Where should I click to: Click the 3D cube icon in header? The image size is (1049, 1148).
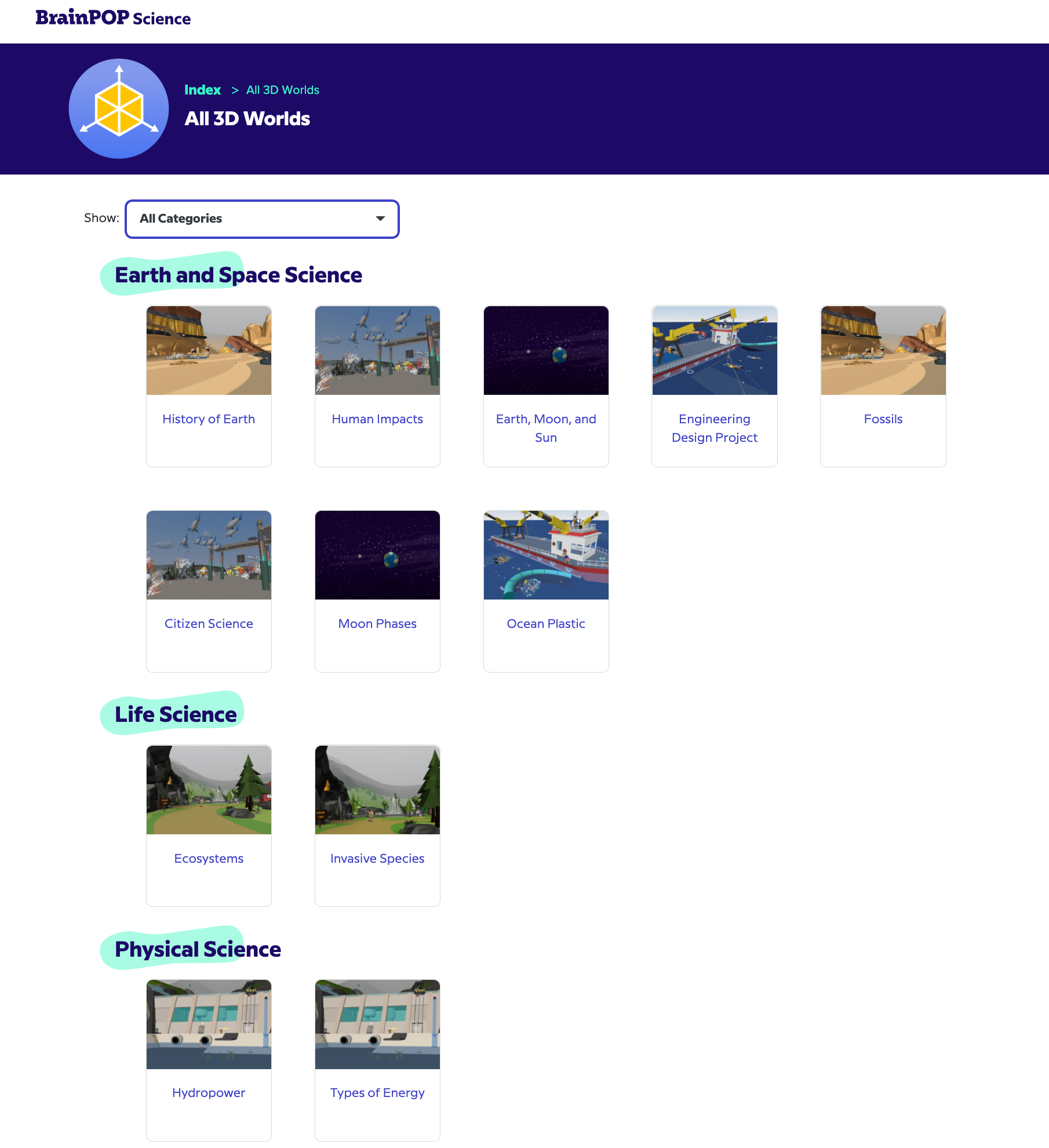click(119, 108)
